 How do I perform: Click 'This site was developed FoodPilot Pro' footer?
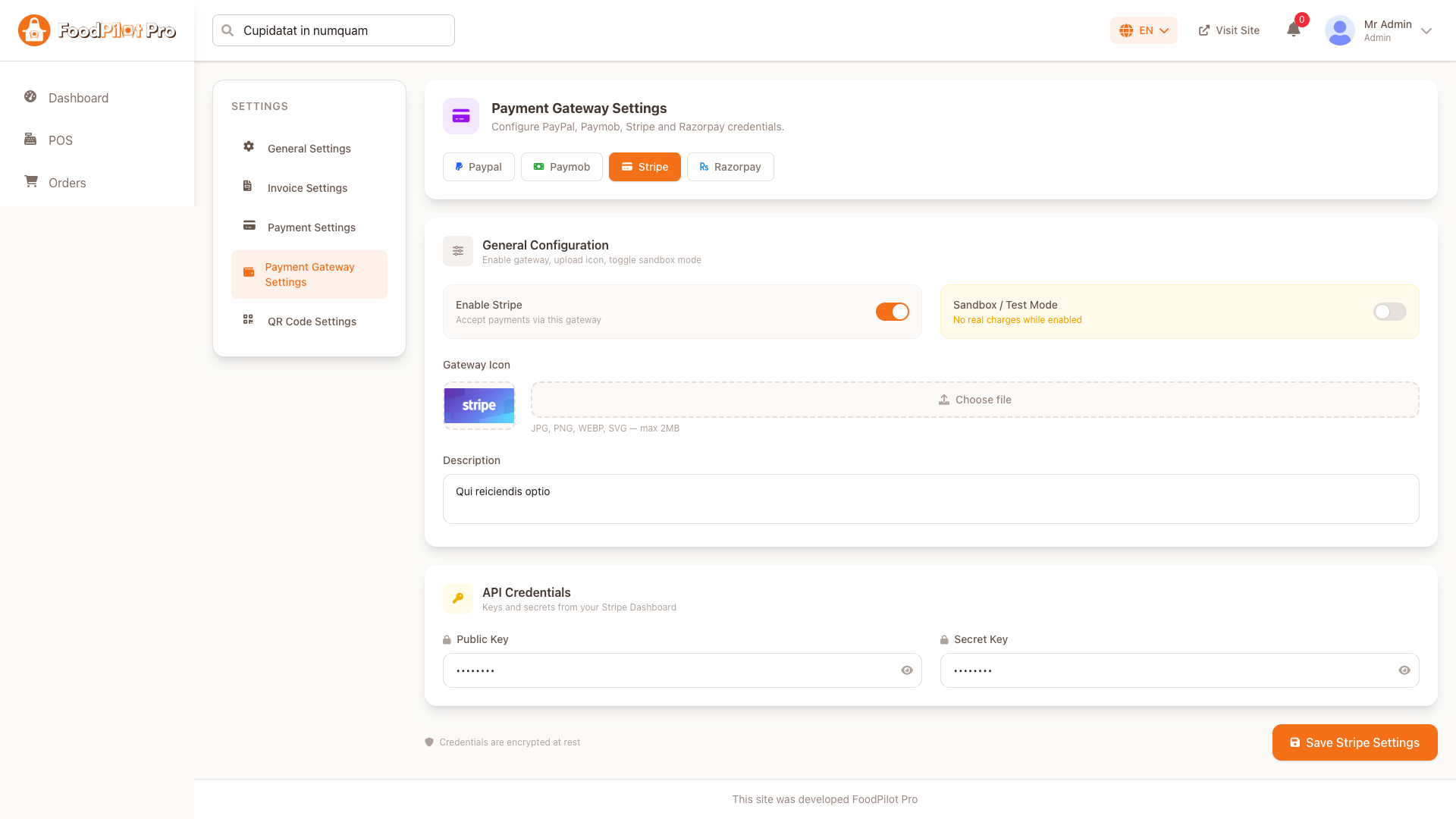click(825, 799)
